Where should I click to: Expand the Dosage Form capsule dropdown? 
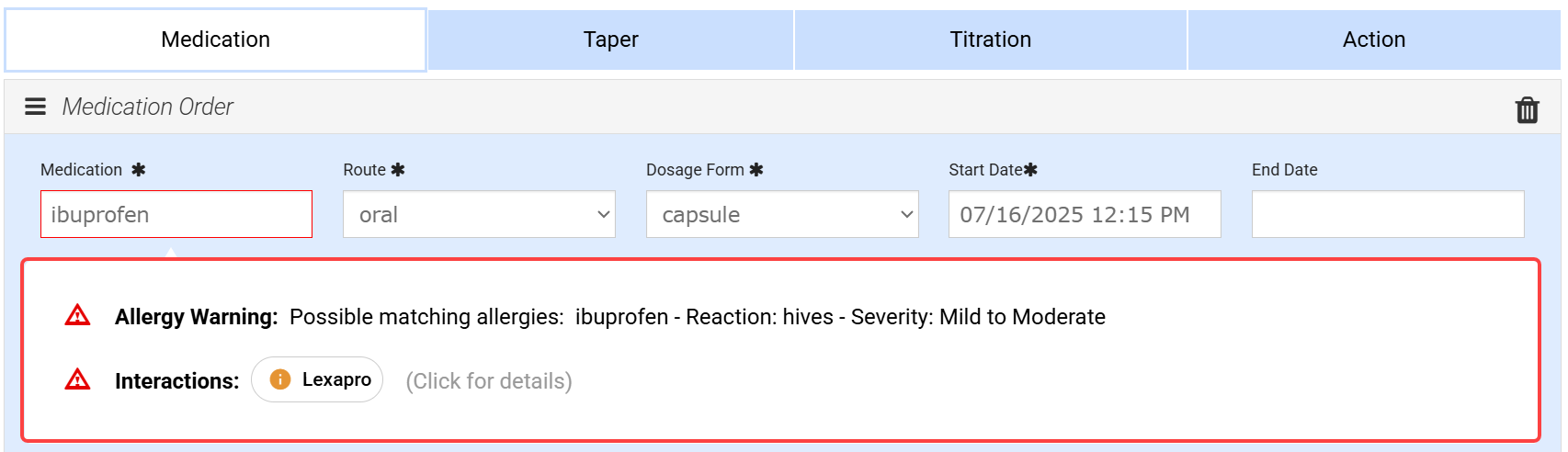point(781,214)
